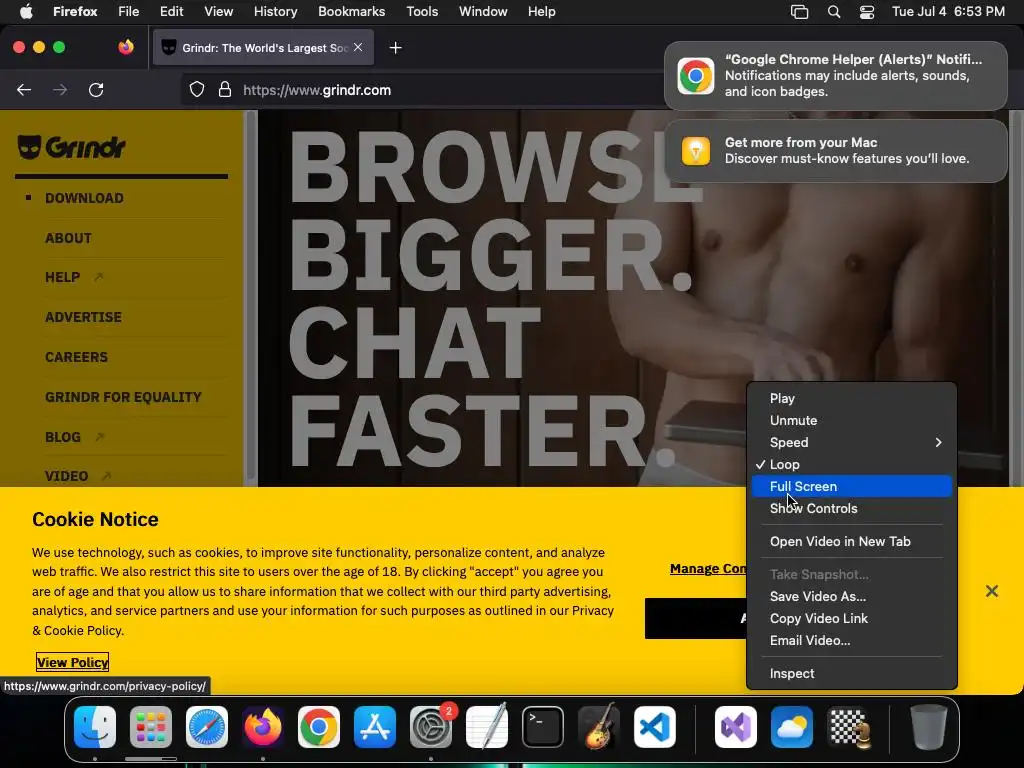
Task: Click the Firefox back arrow button
Action: coord(24,89)
